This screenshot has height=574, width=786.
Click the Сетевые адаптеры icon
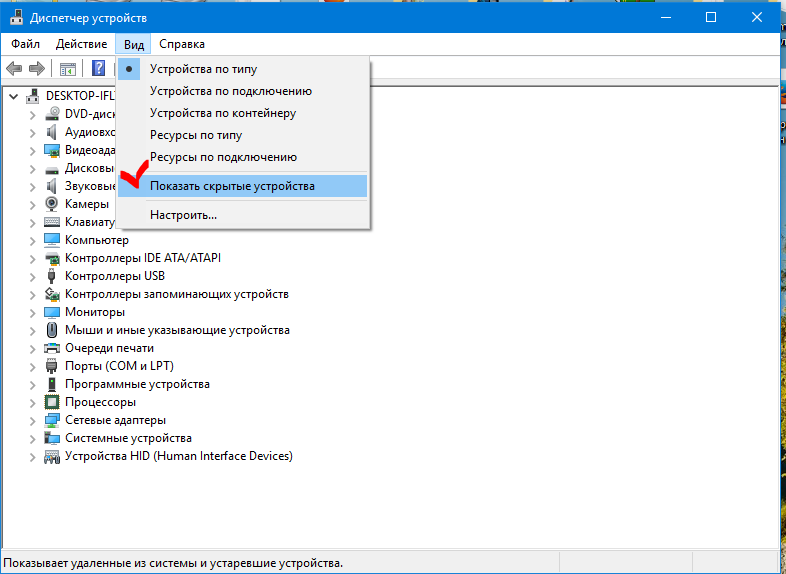coord(52,420)
